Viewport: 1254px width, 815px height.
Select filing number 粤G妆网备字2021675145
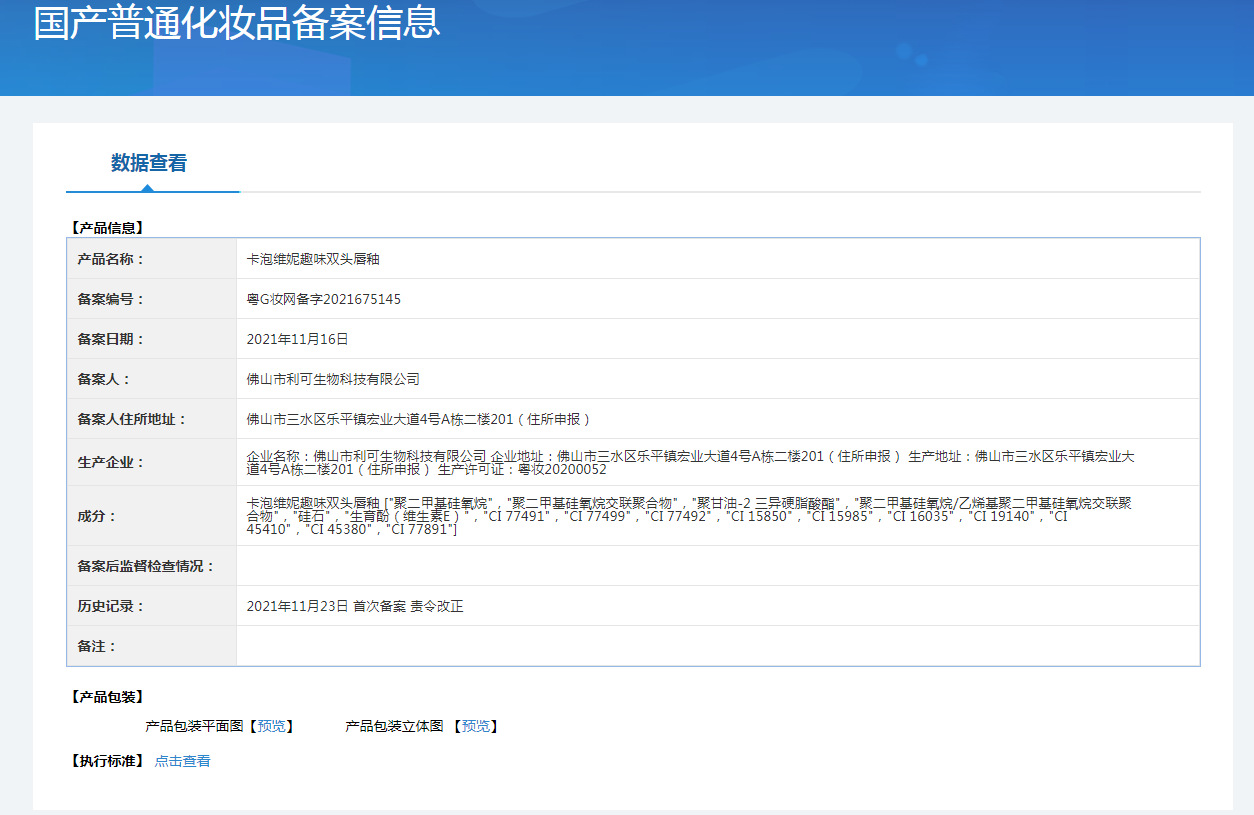[x=324, y=299]
